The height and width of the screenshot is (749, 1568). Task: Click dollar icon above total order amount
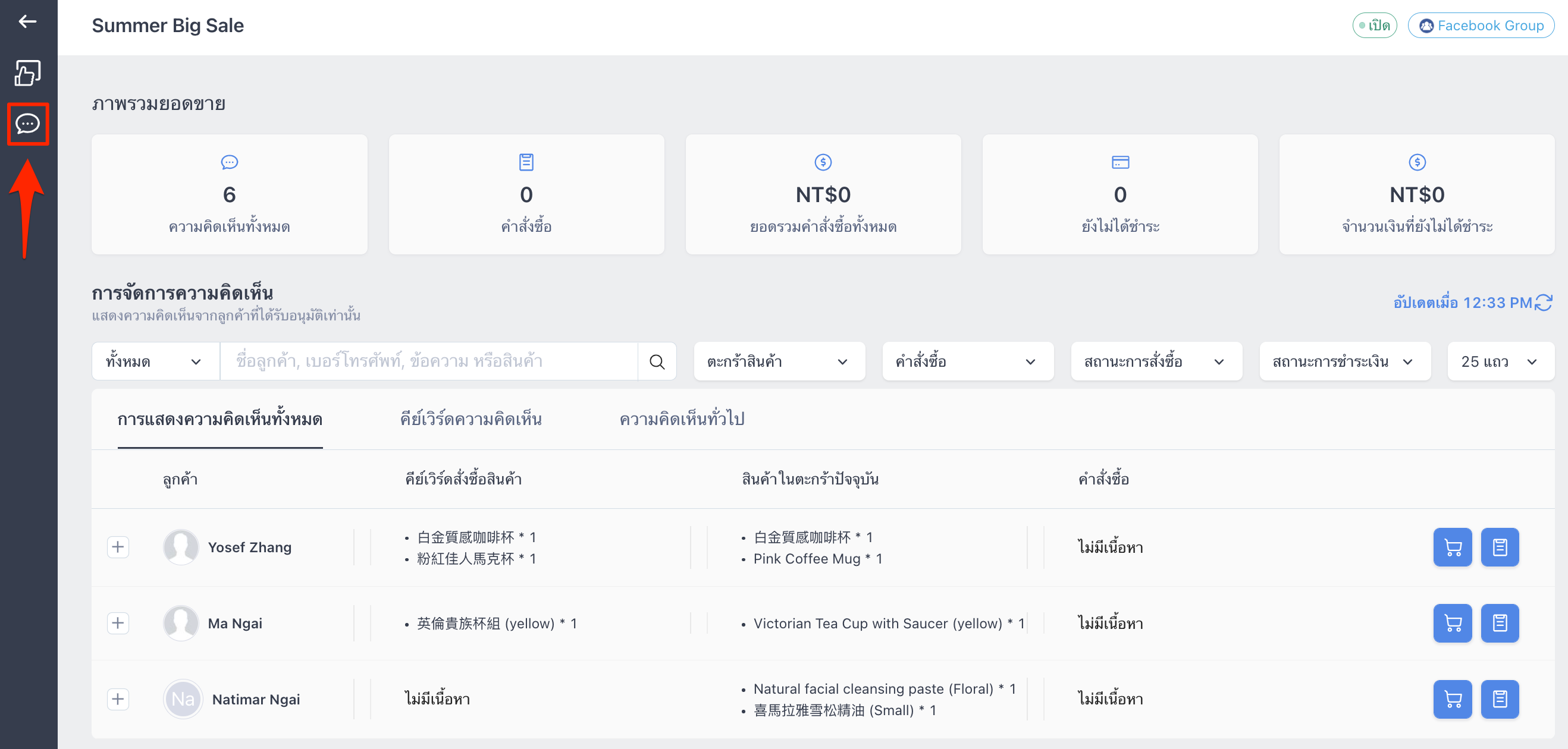823,162
